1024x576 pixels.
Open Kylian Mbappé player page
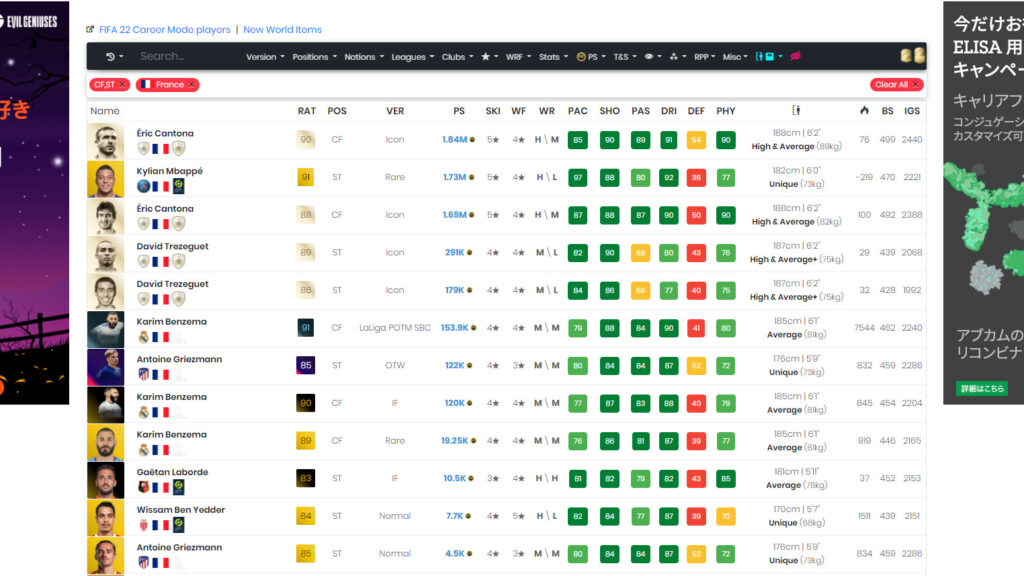coord(169,171)
